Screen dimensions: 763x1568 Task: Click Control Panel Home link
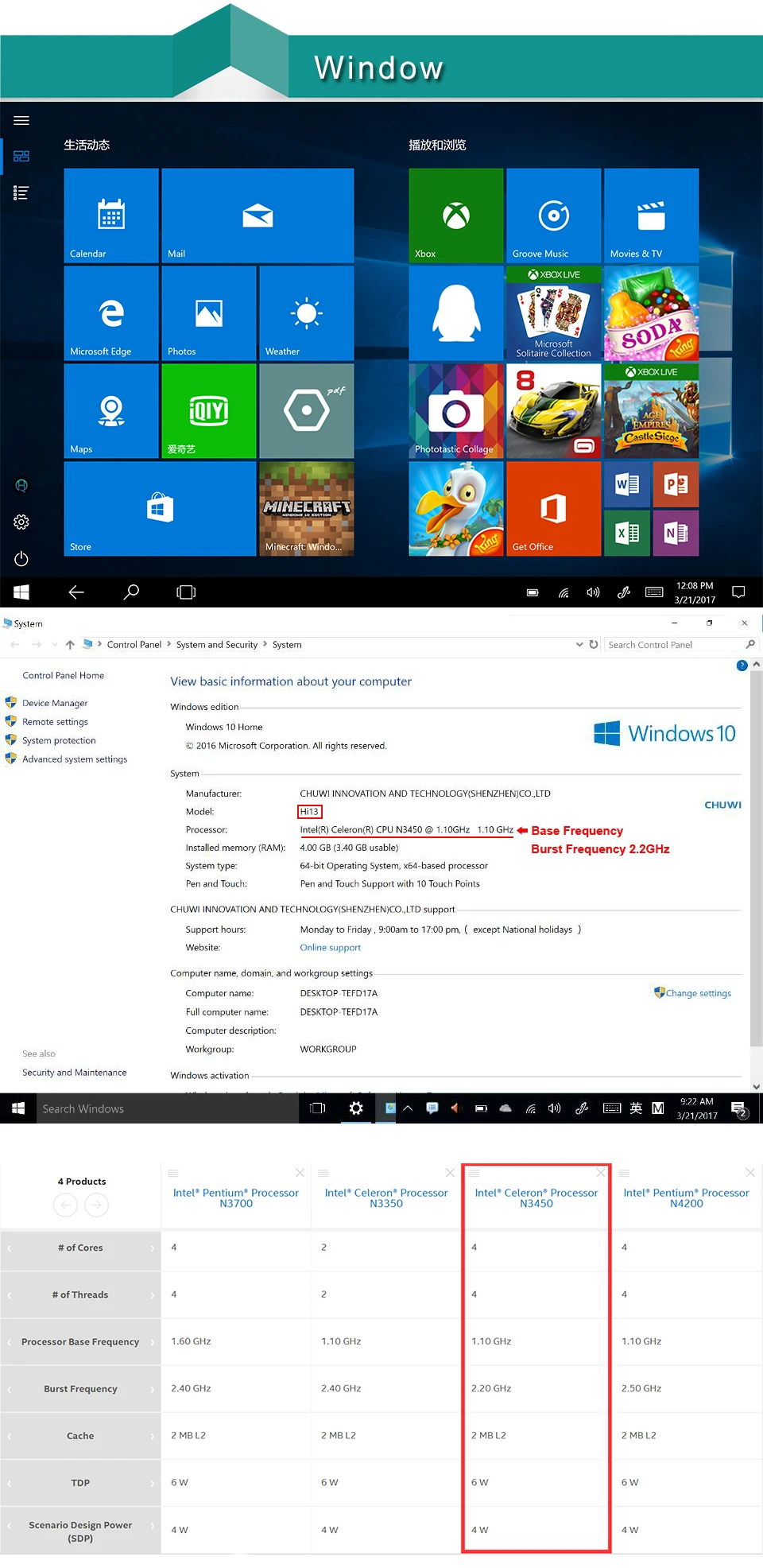pyautogui.click(x=63, y=675)
